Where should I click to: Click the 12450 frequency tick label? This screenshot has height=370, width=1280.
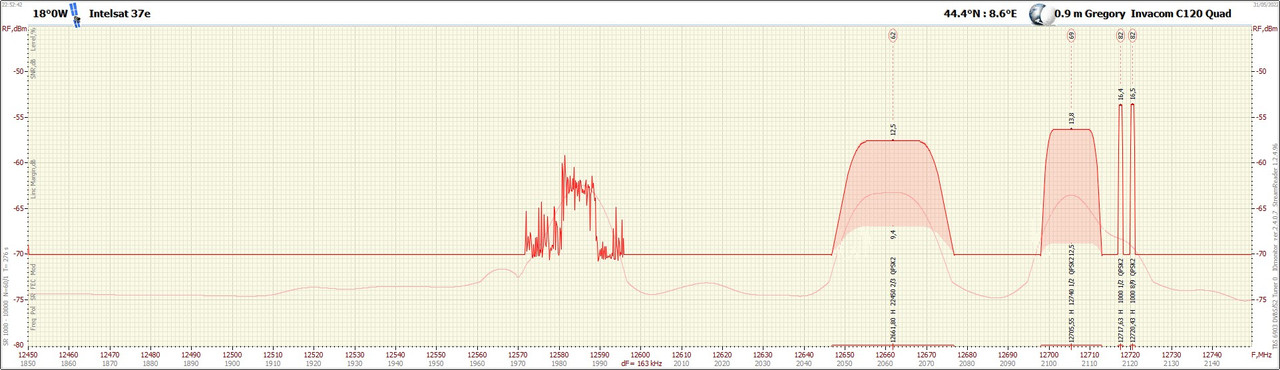28,354
